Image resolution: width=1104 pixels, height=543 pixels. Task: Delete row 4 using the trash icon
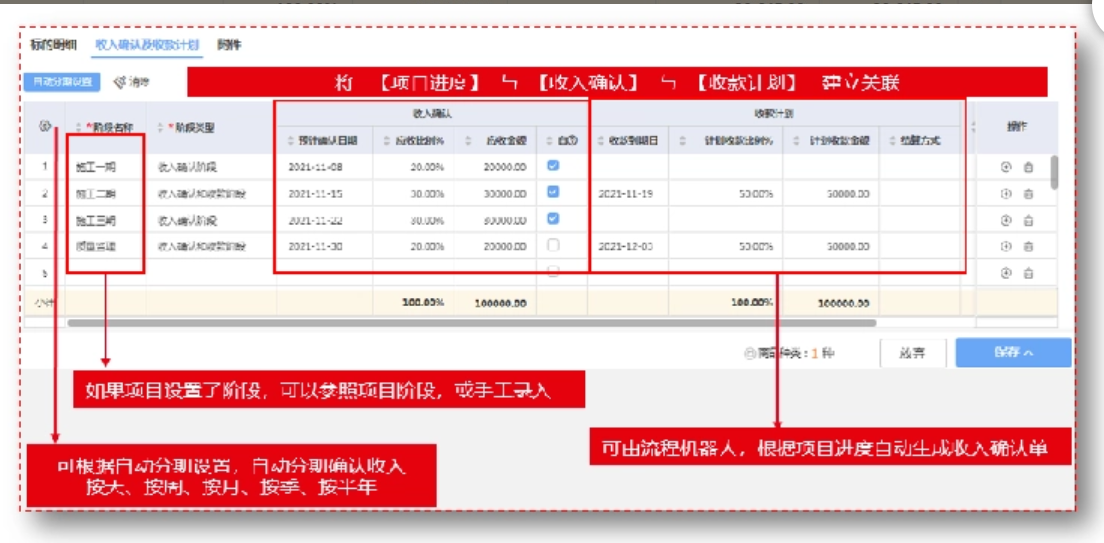tap(1028, 246)
